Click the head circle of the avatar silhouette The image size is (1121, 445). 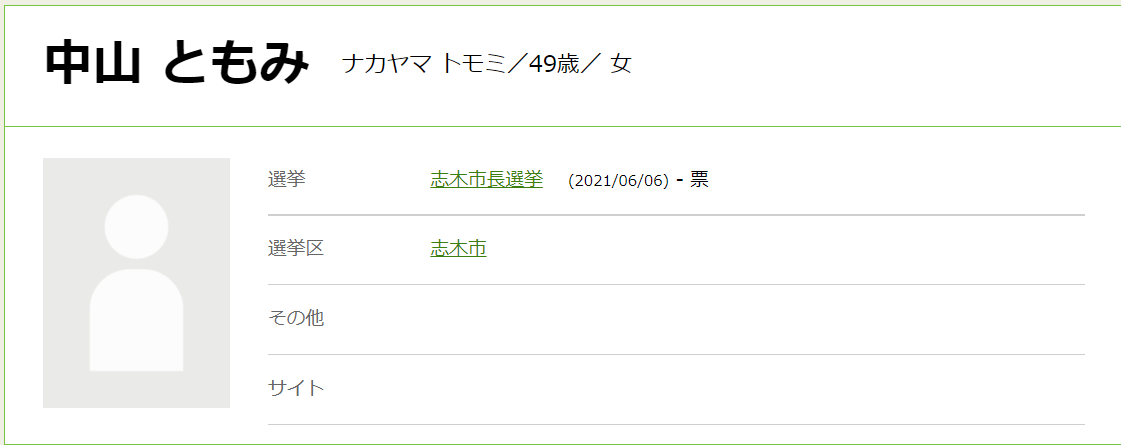click(x=136, y=226)
